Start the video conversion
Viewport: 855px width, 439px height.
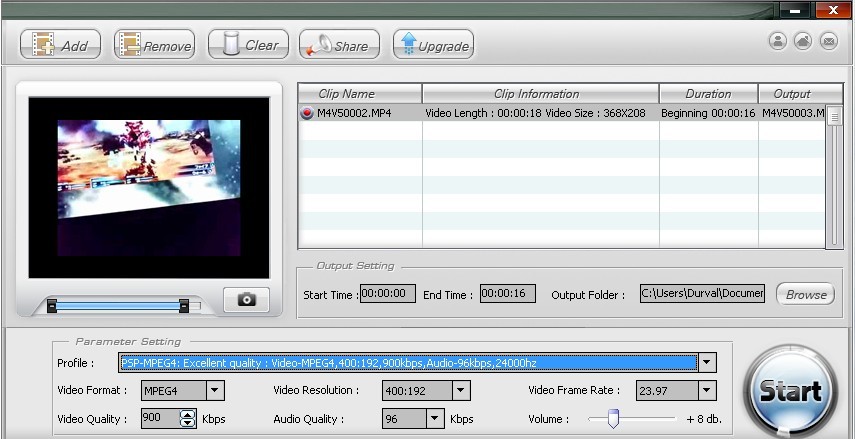[791, 390]
